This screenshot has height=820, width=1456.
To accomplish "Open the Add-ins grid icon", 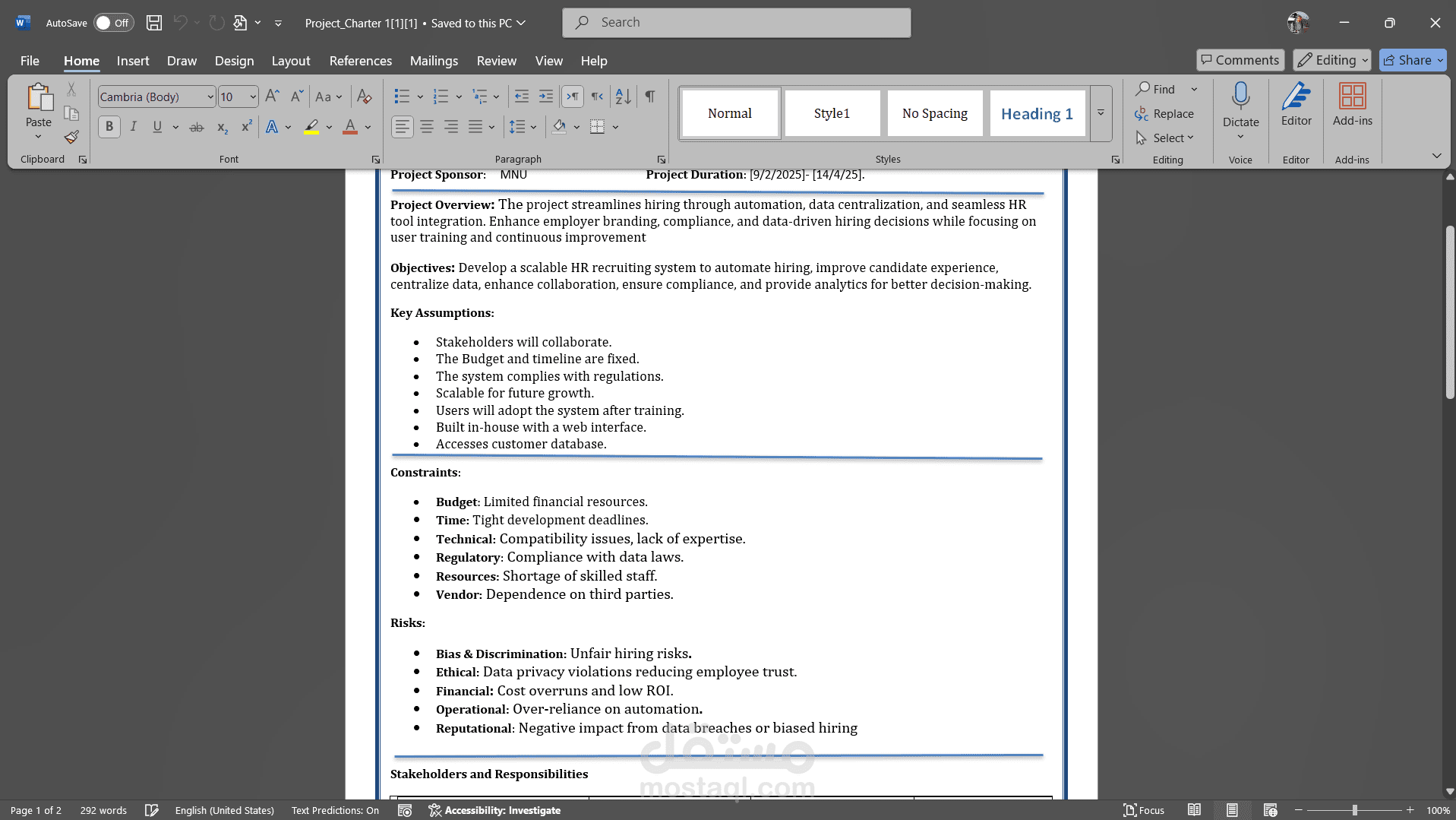I will tap(1352, 96).
